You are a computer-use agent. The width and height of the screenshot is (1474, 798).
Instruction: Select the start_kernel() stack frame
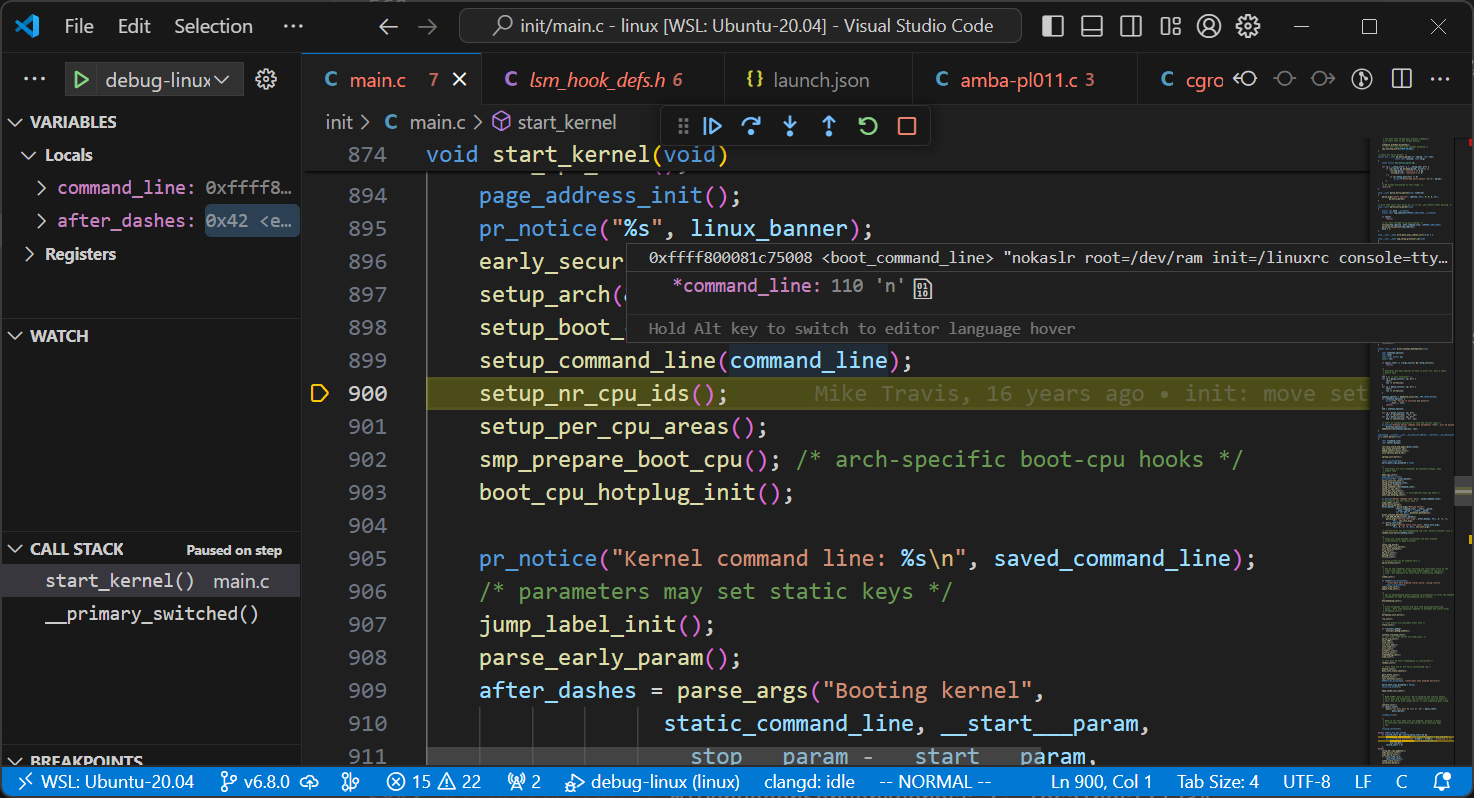(x=150, y=581)
